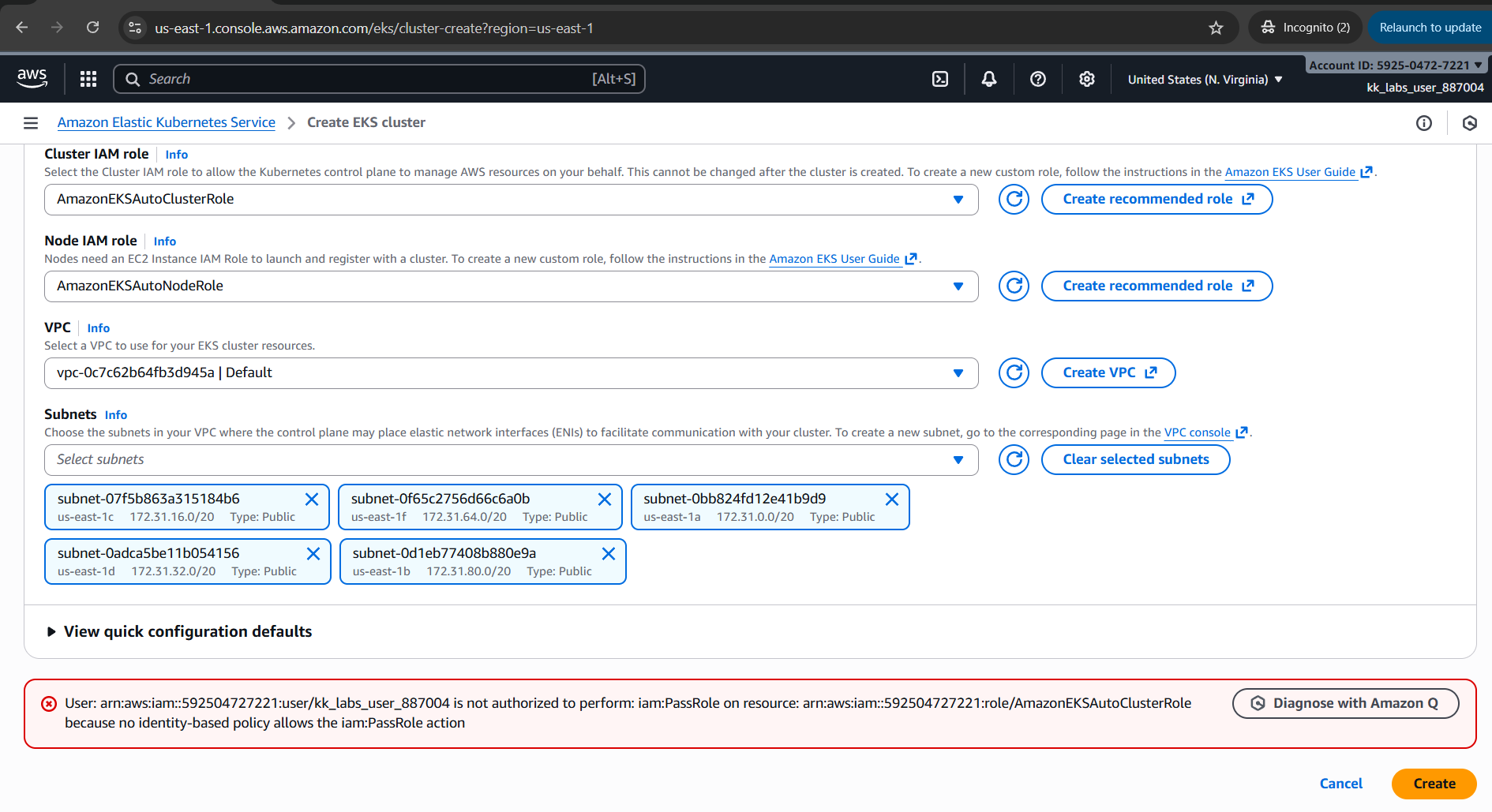Refresh the Cluster IAM role list
Screen dimensions: 1492x812
pos(1014,200)
